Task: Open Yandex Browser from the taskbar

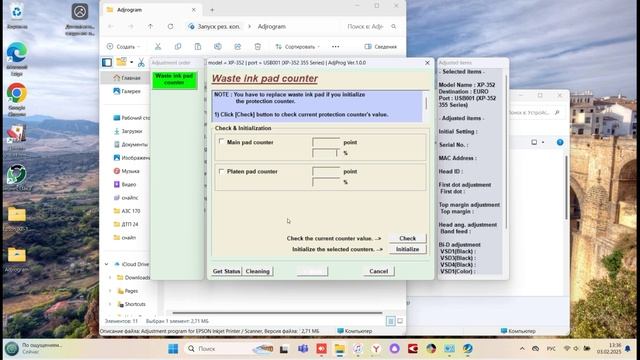Action: [376, 349]
